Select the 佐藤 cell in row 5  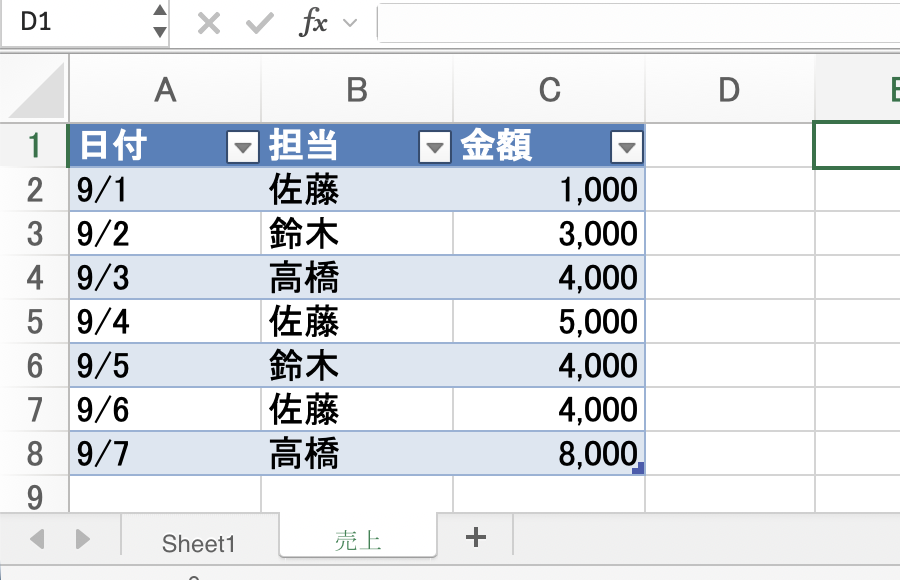pos(357,322)
